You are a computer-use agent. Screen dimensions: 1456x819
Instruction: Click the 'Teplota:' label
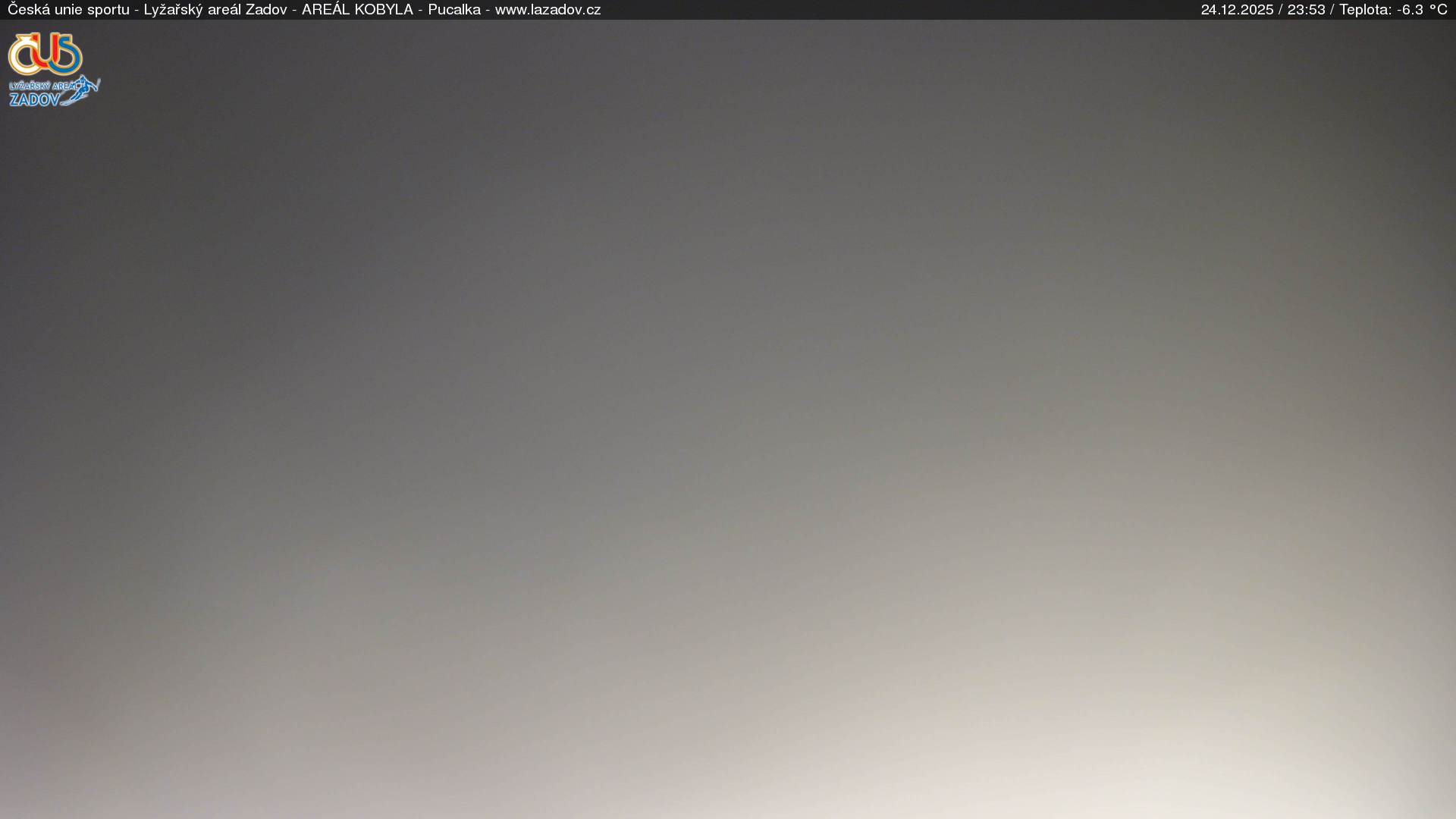(x=1365, y=10)
